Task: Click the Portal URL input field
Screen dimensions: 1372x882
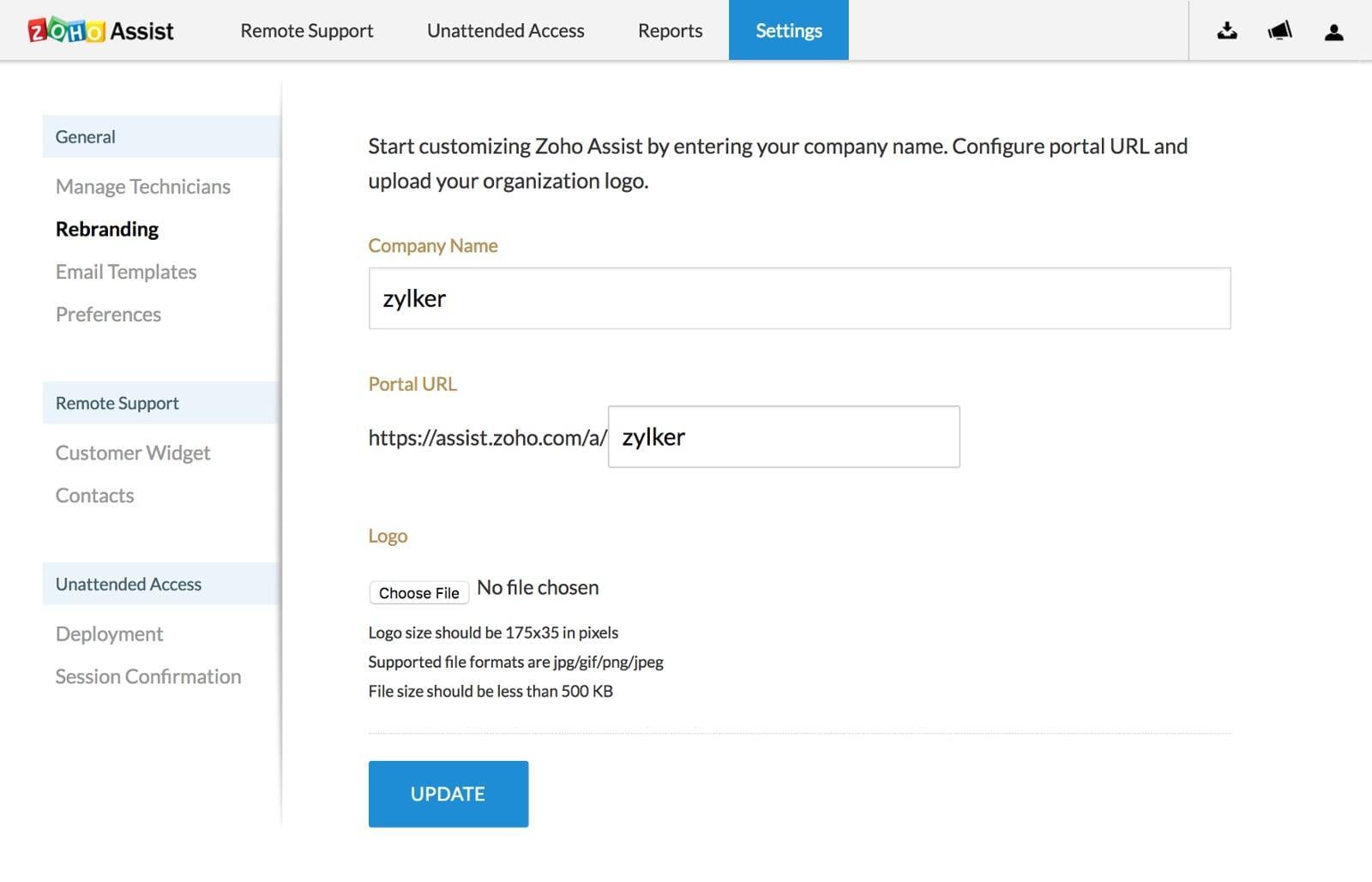Action: click(784, 437)
